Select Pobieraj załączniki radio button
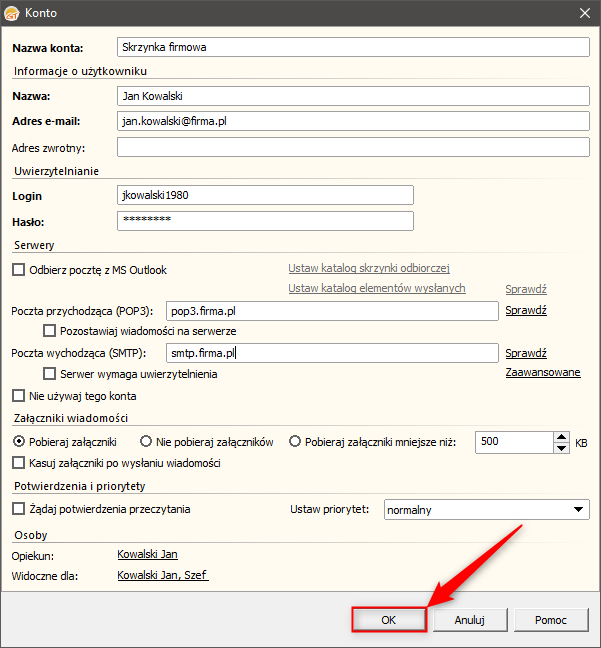 tap(19, 442)
